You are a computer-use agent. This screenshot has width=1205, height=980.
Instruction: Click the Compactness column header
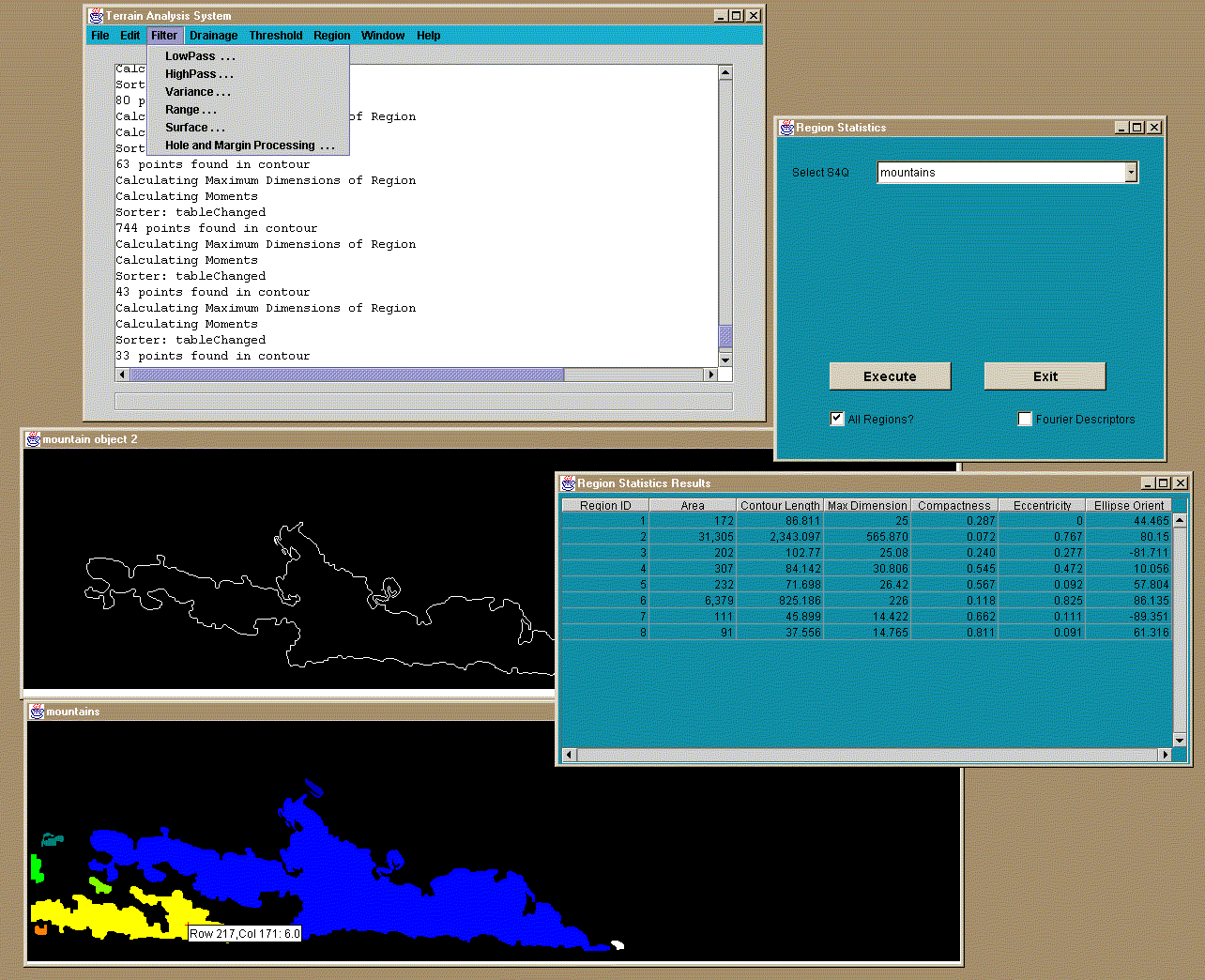point(953,505)
